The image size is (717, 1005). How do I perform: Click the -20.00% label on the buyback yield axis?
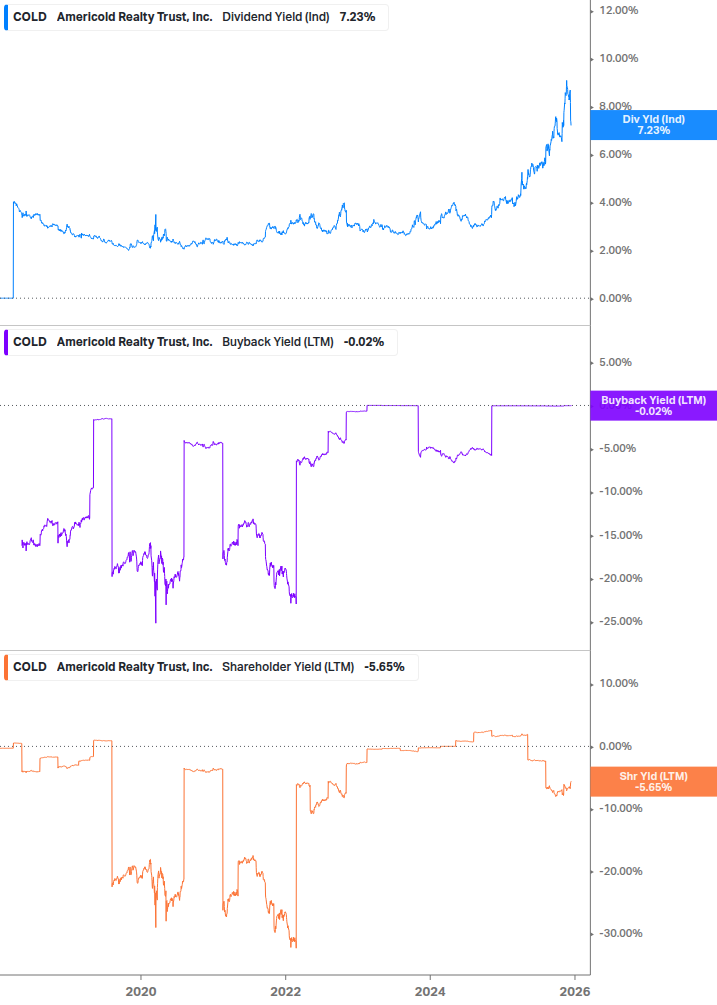[x=620, y=579]
